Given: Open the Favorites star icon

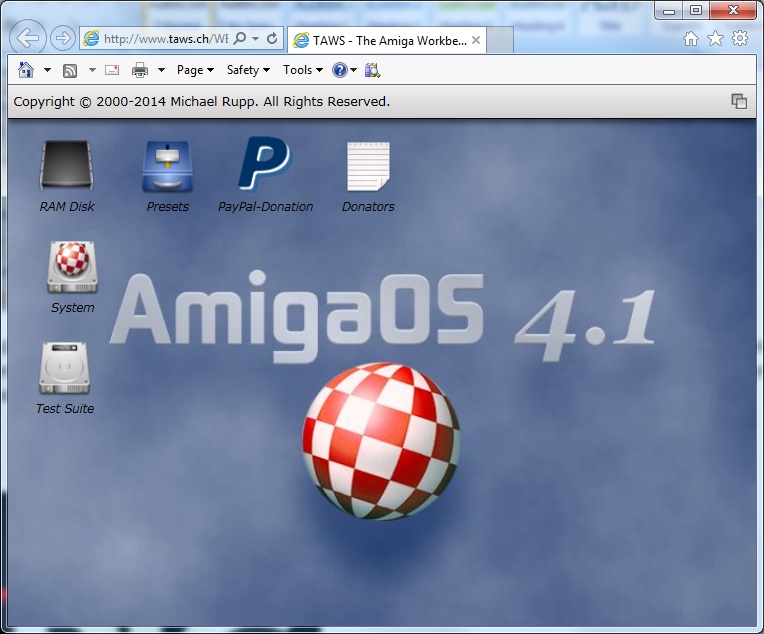Looking at the screenshot, I should [x=715, y=39].
